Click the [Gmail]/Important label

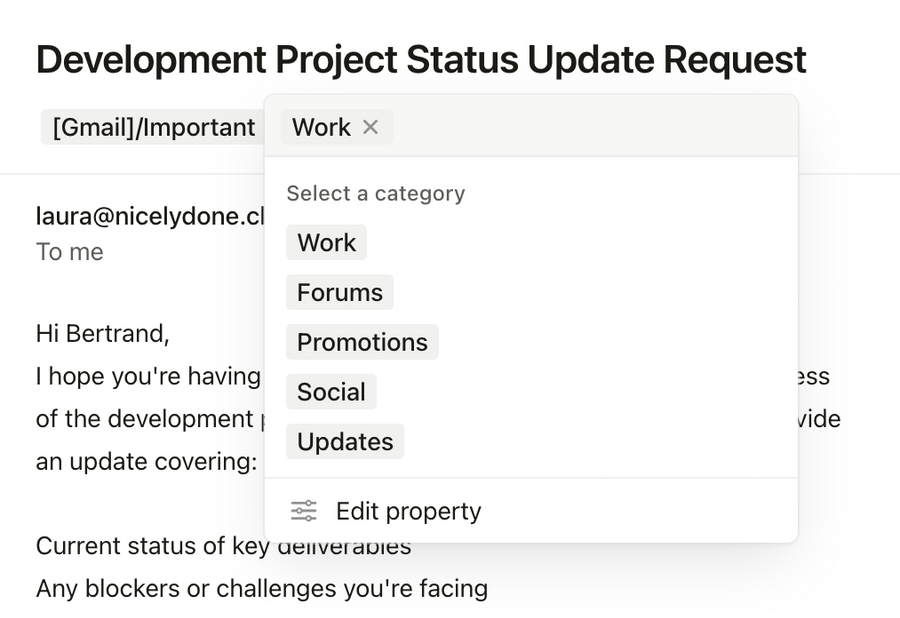point(150,127)
